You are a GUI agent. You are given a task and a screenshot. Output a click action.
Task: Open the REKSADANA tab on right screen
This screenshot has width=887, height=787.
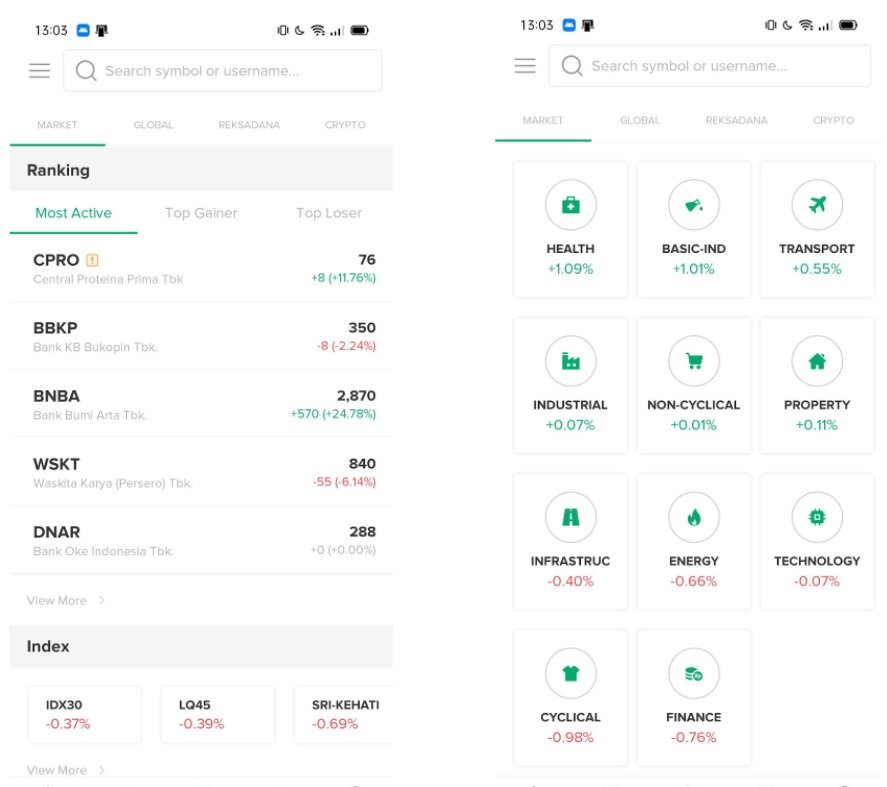737,120
